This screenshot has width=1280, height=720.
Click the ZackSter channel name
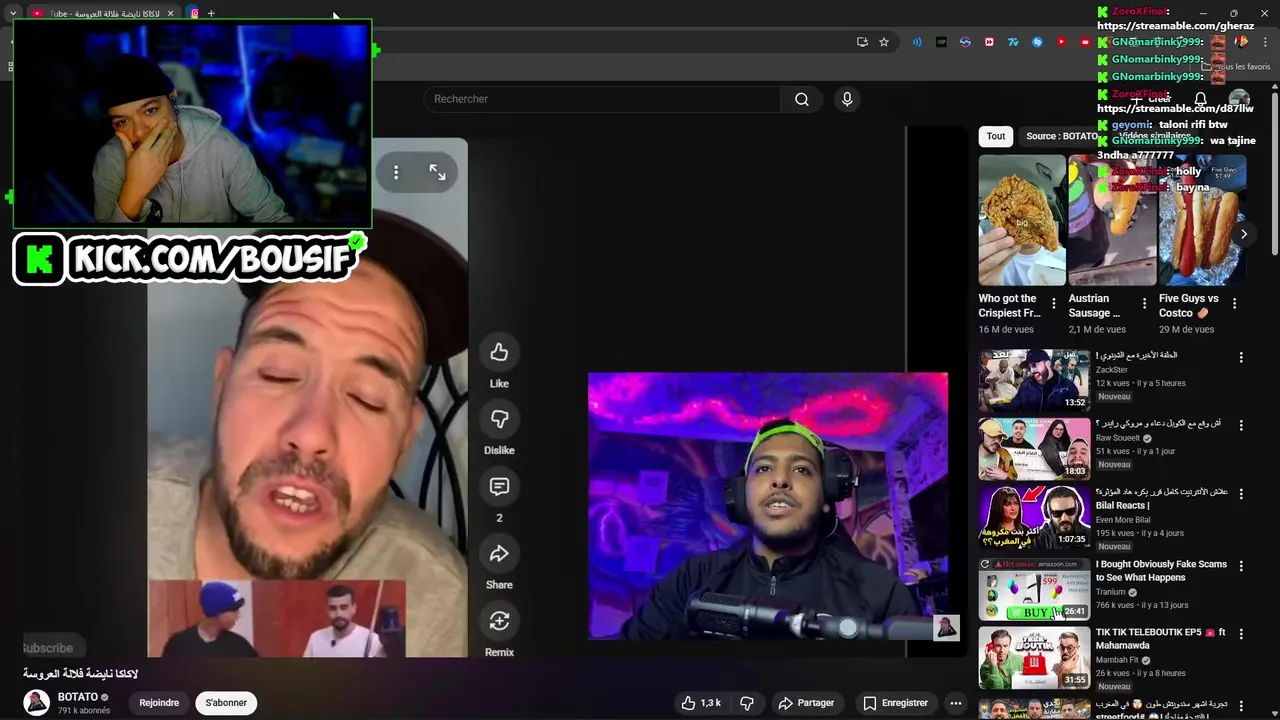click(x=1111, y=370)
